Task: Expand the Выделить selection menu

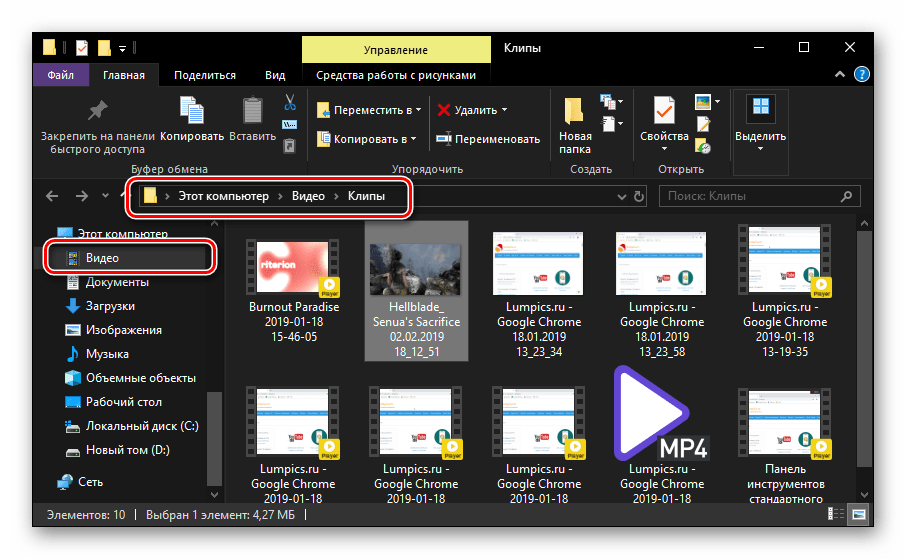Action: click(760, 123)
